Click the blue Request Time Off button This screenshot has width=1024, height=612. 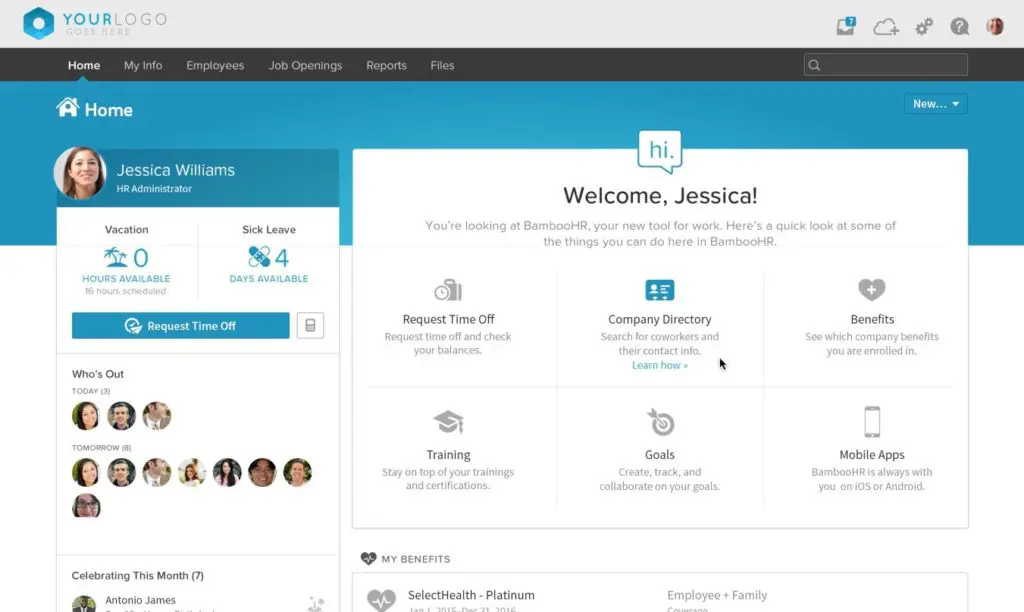(180, 325)
